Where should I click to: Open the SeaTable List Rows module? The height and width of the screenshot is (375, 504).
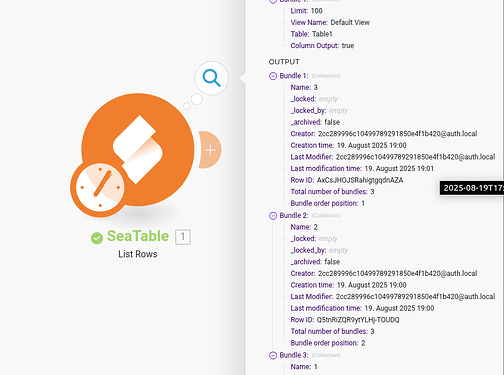138,150
